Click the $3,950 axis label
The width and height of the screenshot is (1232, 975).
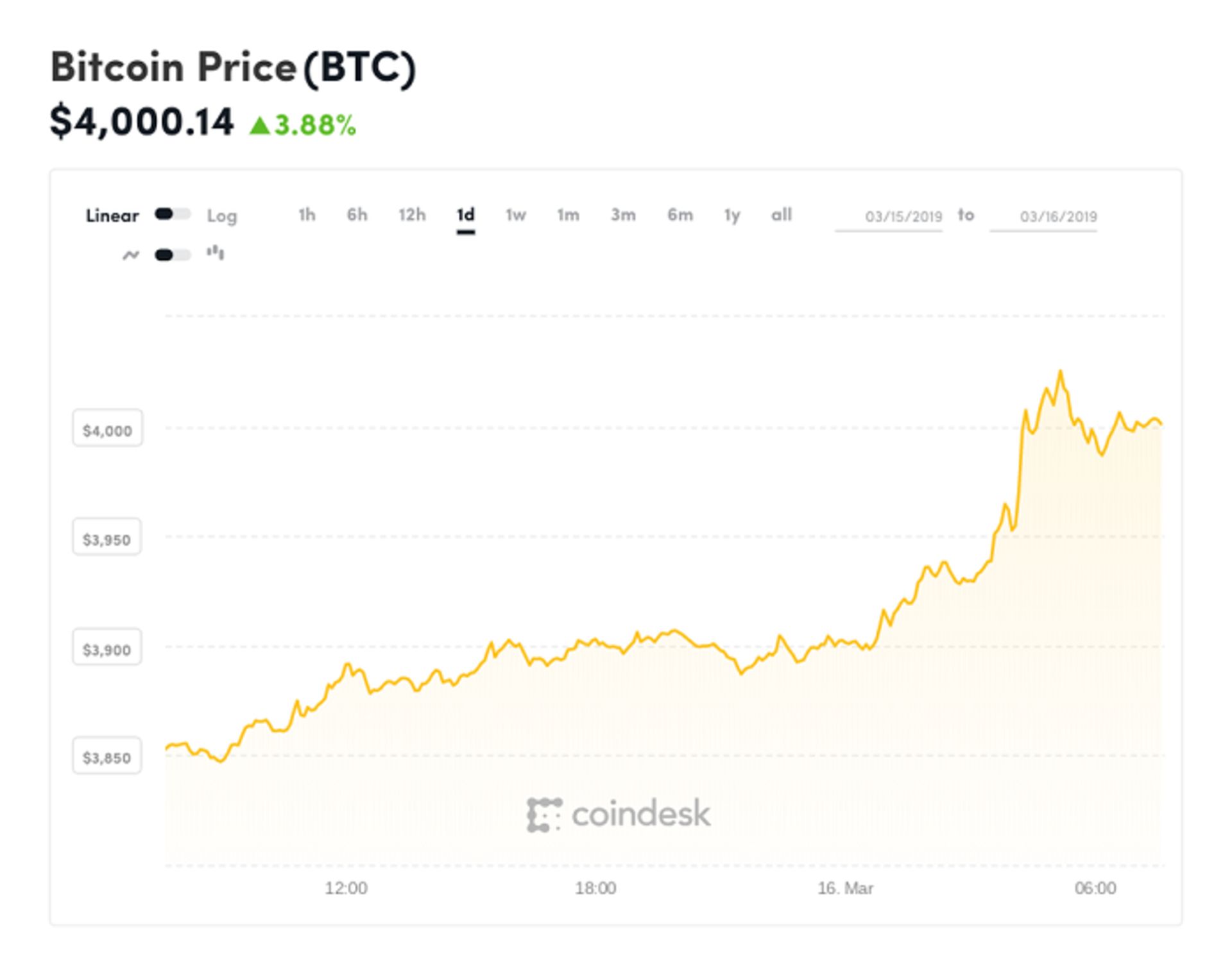[x=107, y=538]
